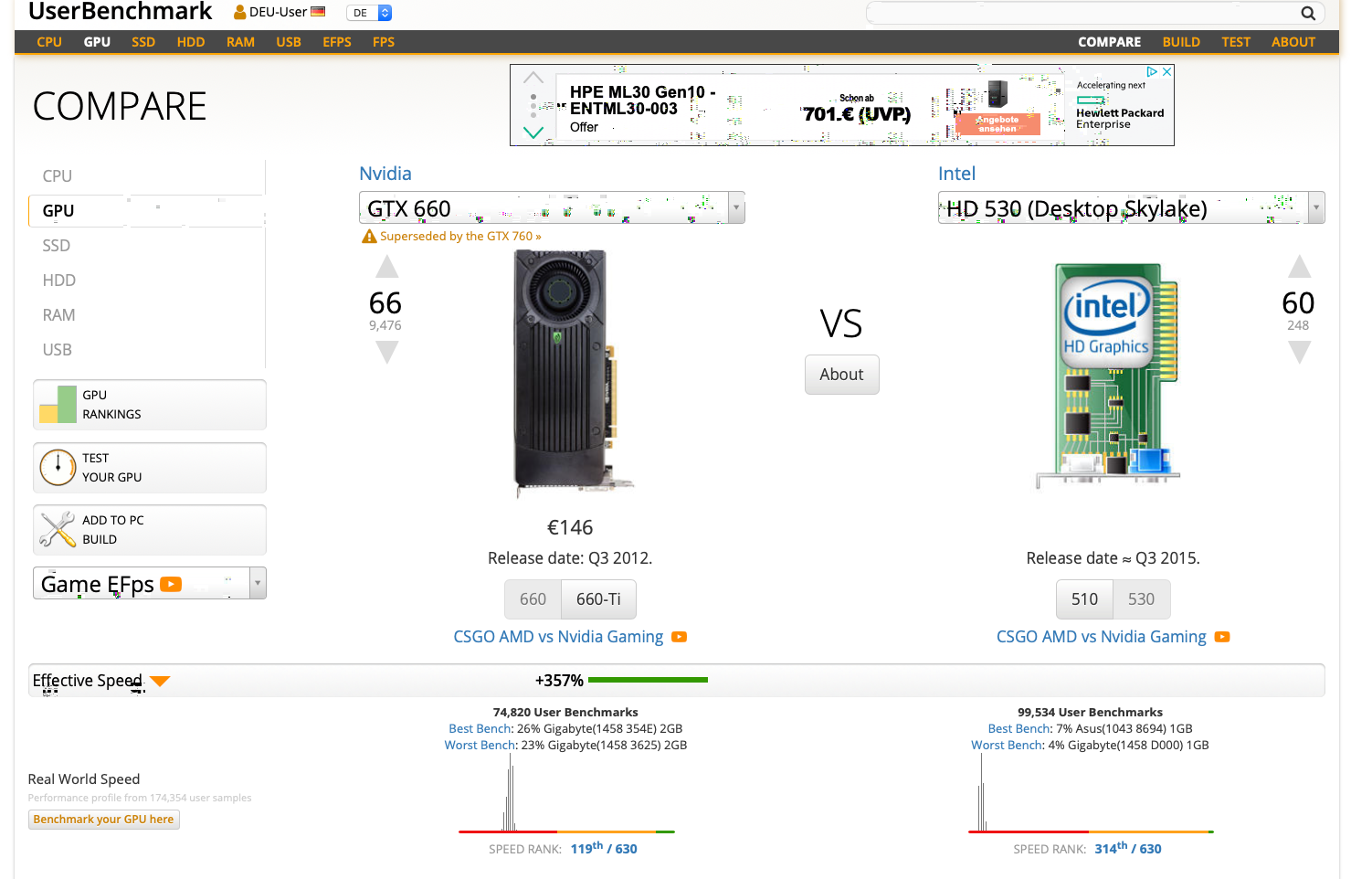Click the Test Your GPU clock icon
The width and height of the screenshot is (1372, 879).
pyautogui.click(x=58, y=467)
